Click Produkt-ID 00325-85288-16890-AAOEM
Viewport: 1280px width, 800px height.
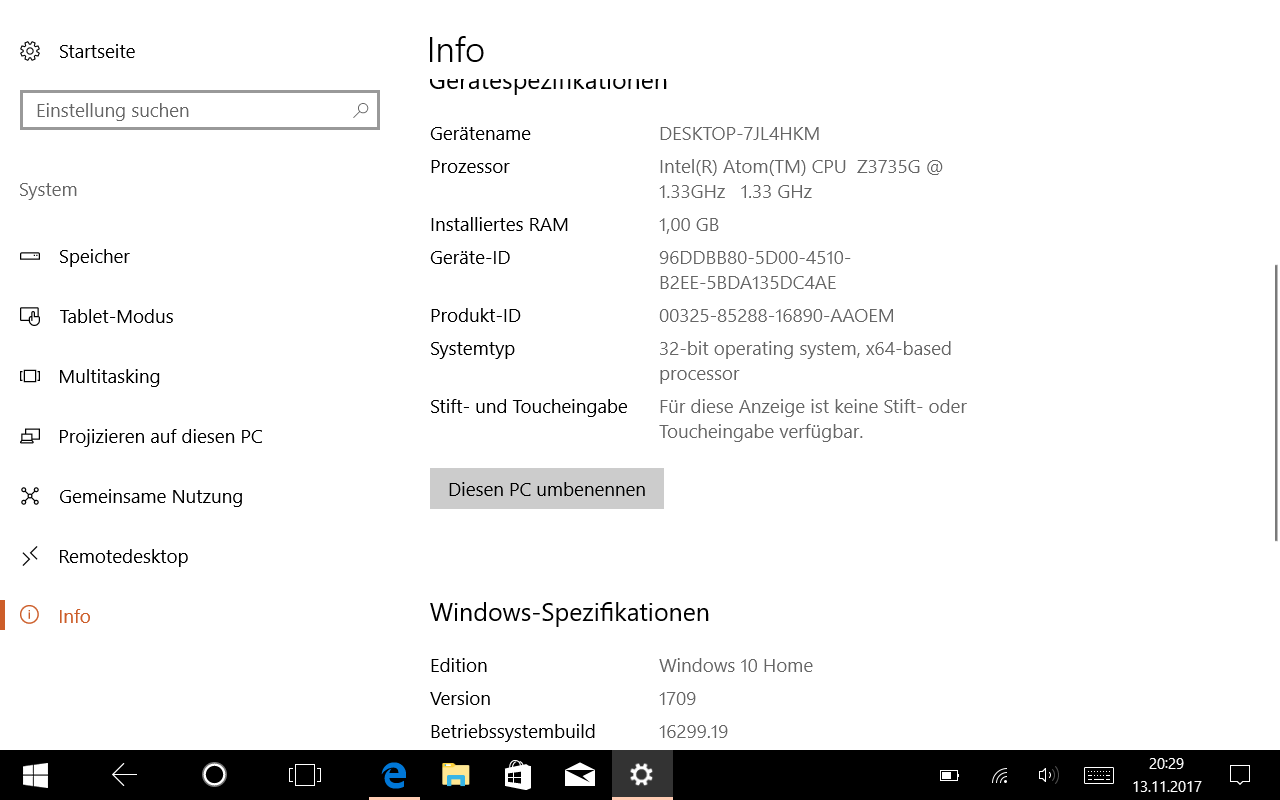(776, 316)
